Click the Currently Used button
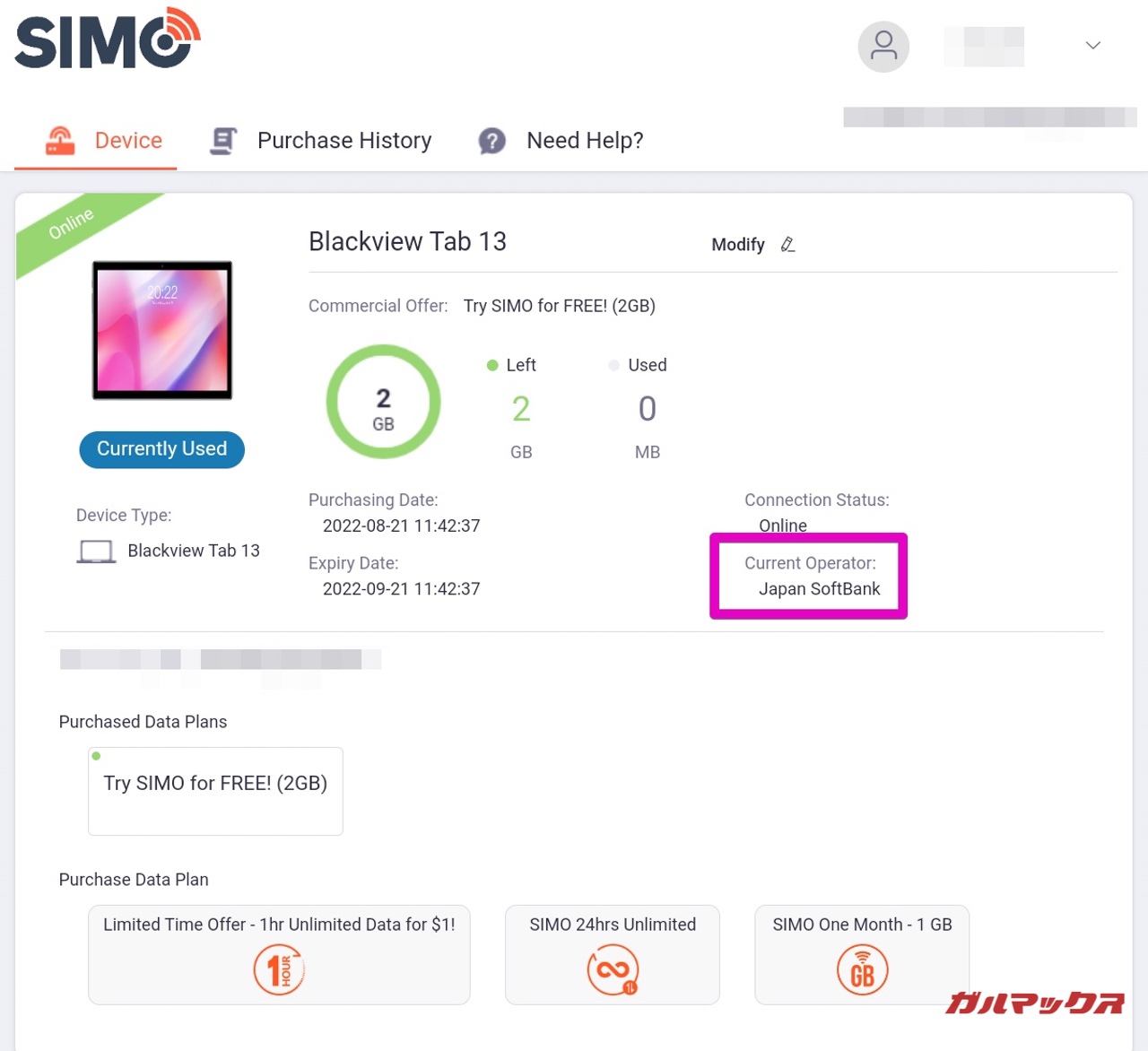The height and width of the screenshot is (1051, 1148). click(x=162, y=449)
